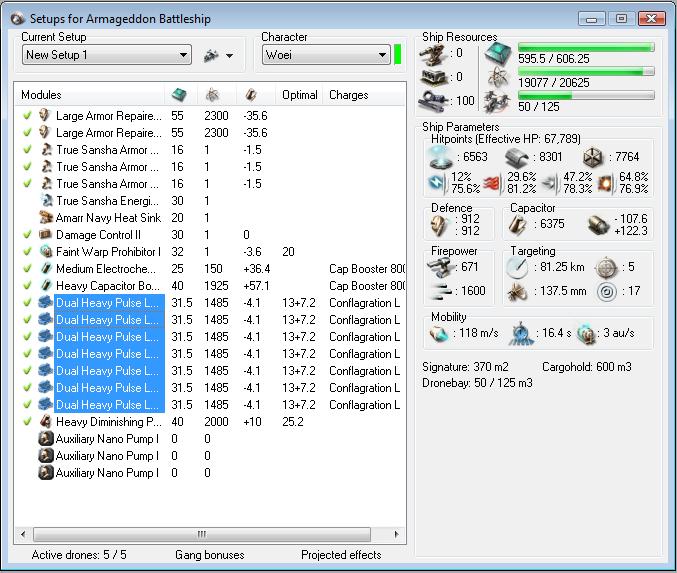Click the Heavy Diminishing Power module icon
Screen dimensions: 677x573
pyautogui.click(x=46, y=421)
